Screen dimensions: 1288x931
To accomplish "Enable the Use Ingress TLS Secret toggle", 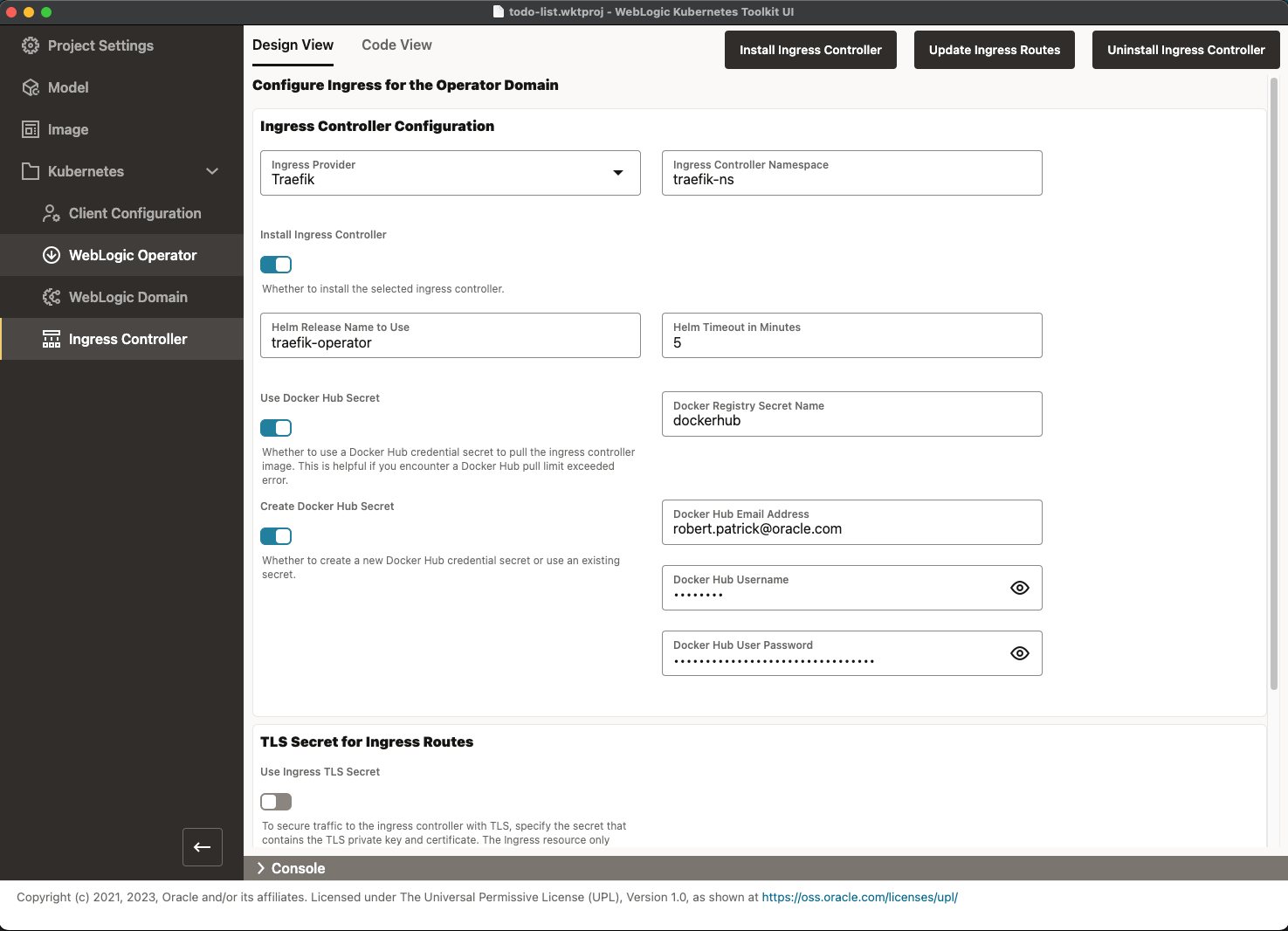I will point(276,802).
